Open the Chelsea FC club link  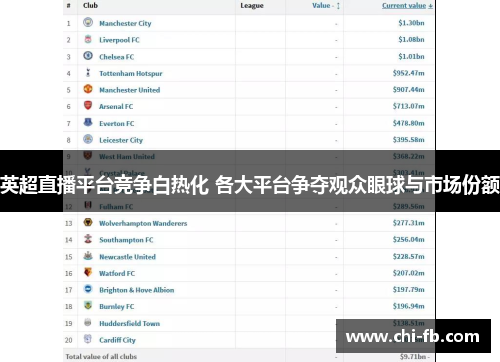[x=117, y=57]
